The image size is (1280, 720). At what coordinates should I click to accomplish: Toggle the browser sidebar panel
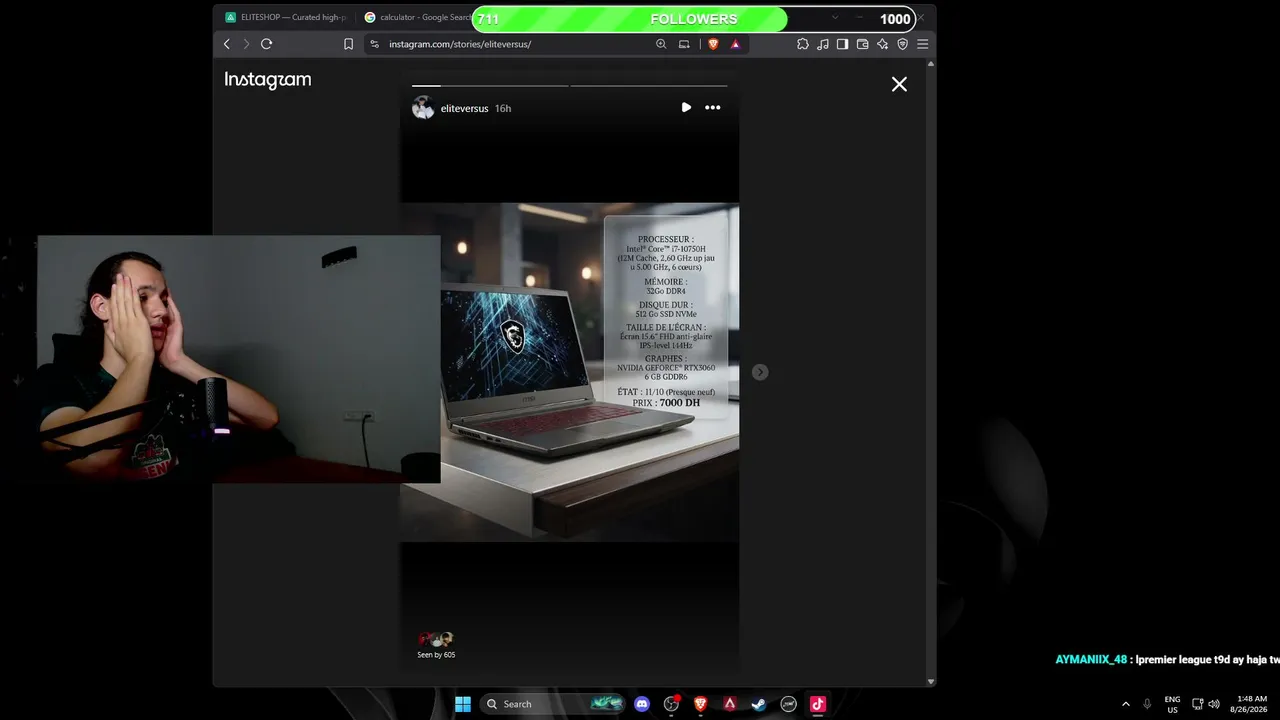tap(843, 44)
